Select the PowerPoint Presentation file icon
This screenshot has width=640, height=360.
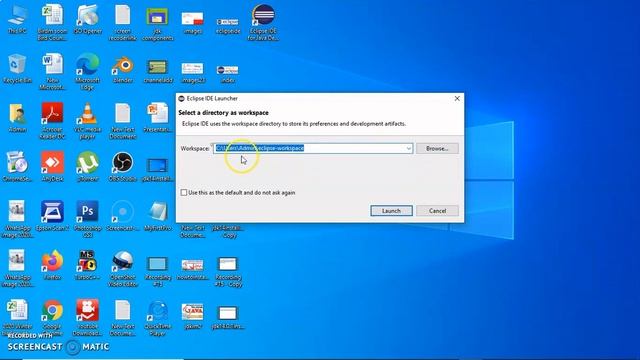point(158,118)
